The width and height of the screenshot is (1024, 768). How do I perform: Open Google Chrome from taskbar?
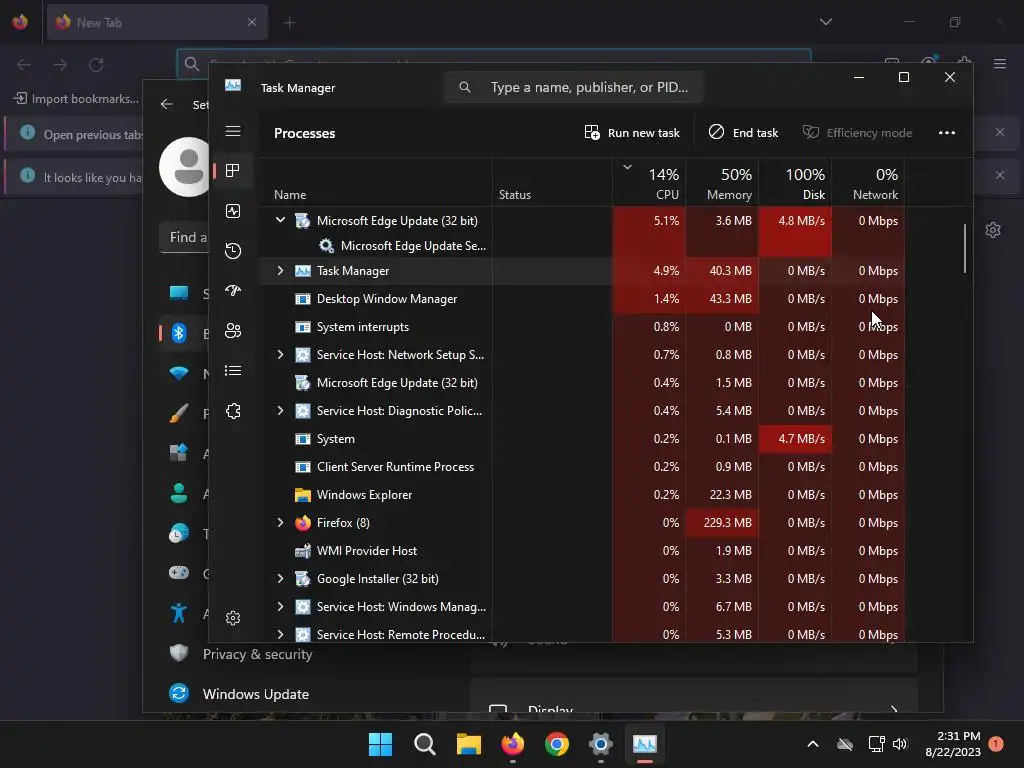click(x=556, y=744)
